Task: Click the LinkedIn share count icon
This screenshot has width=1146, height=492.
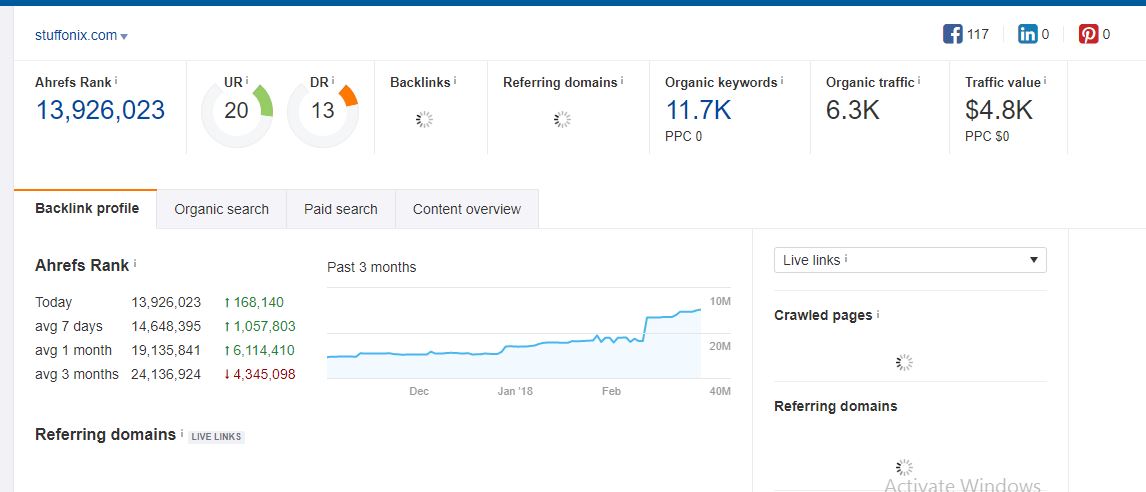Action: pos(1028,34)
